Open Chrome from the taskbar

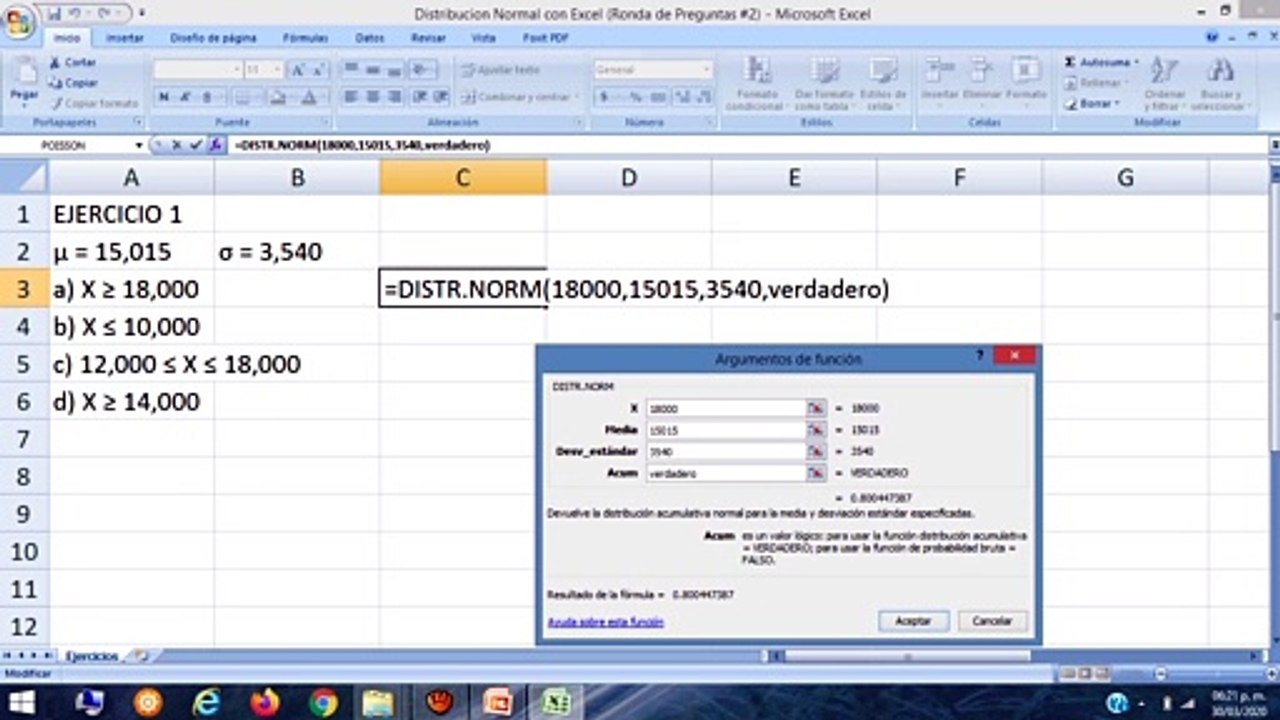(x=323, y=702)
